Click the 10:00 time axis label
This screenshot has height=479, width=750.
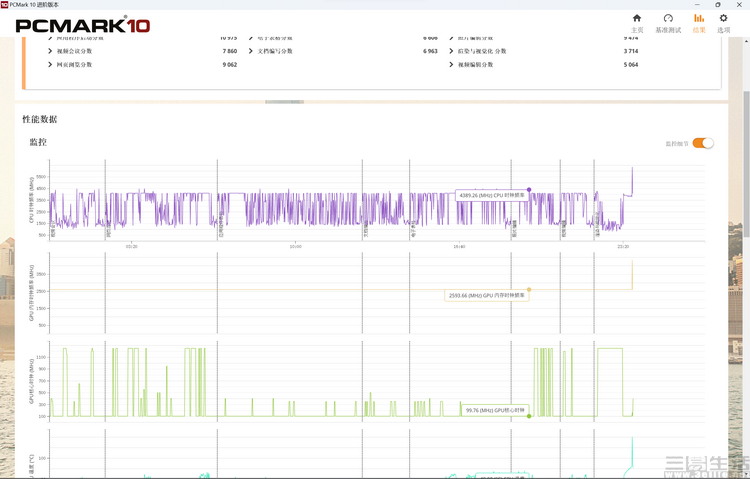(296, 246)
